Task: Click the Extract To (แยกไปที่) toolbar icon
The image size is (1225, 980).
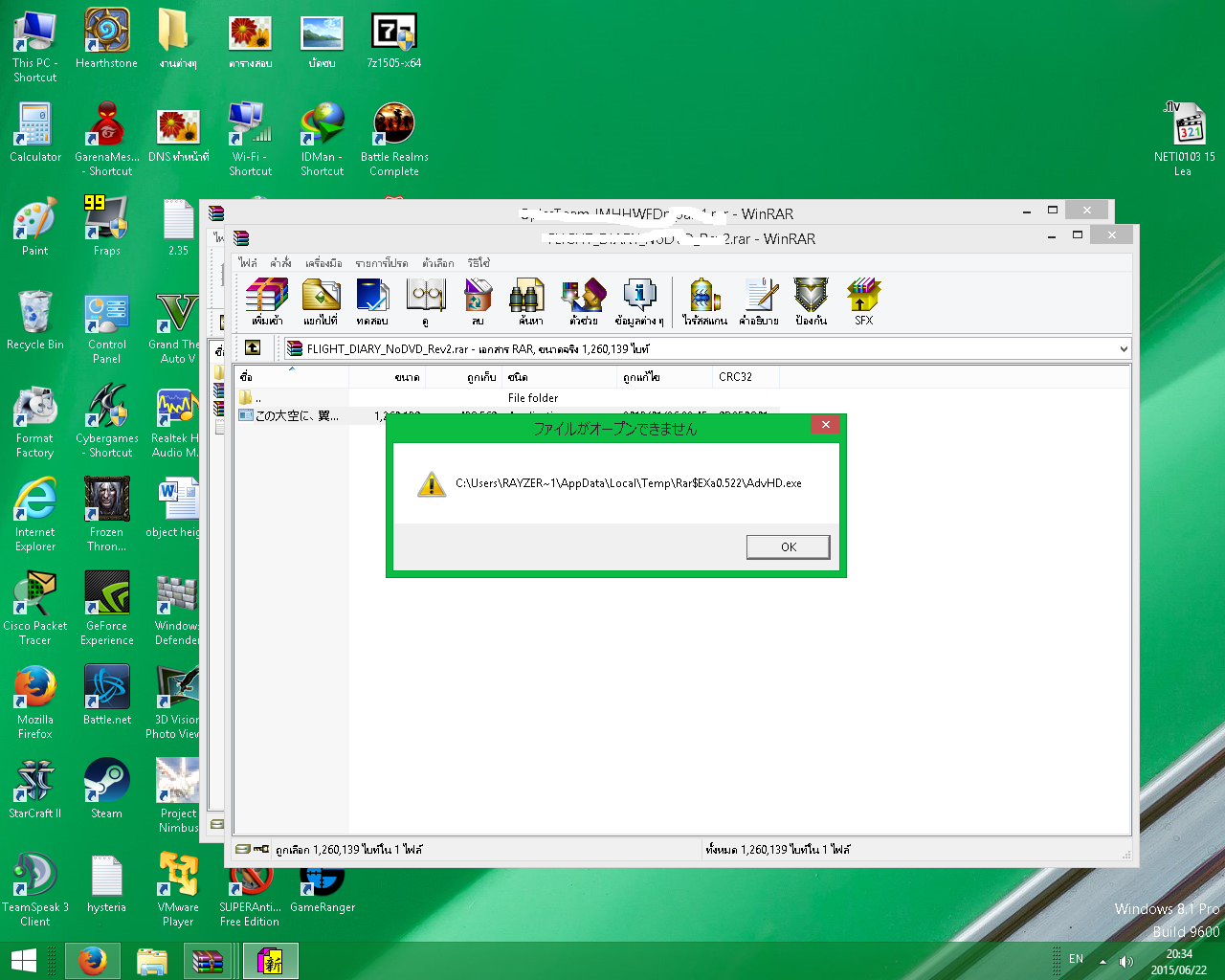Action: coord(321,302)
